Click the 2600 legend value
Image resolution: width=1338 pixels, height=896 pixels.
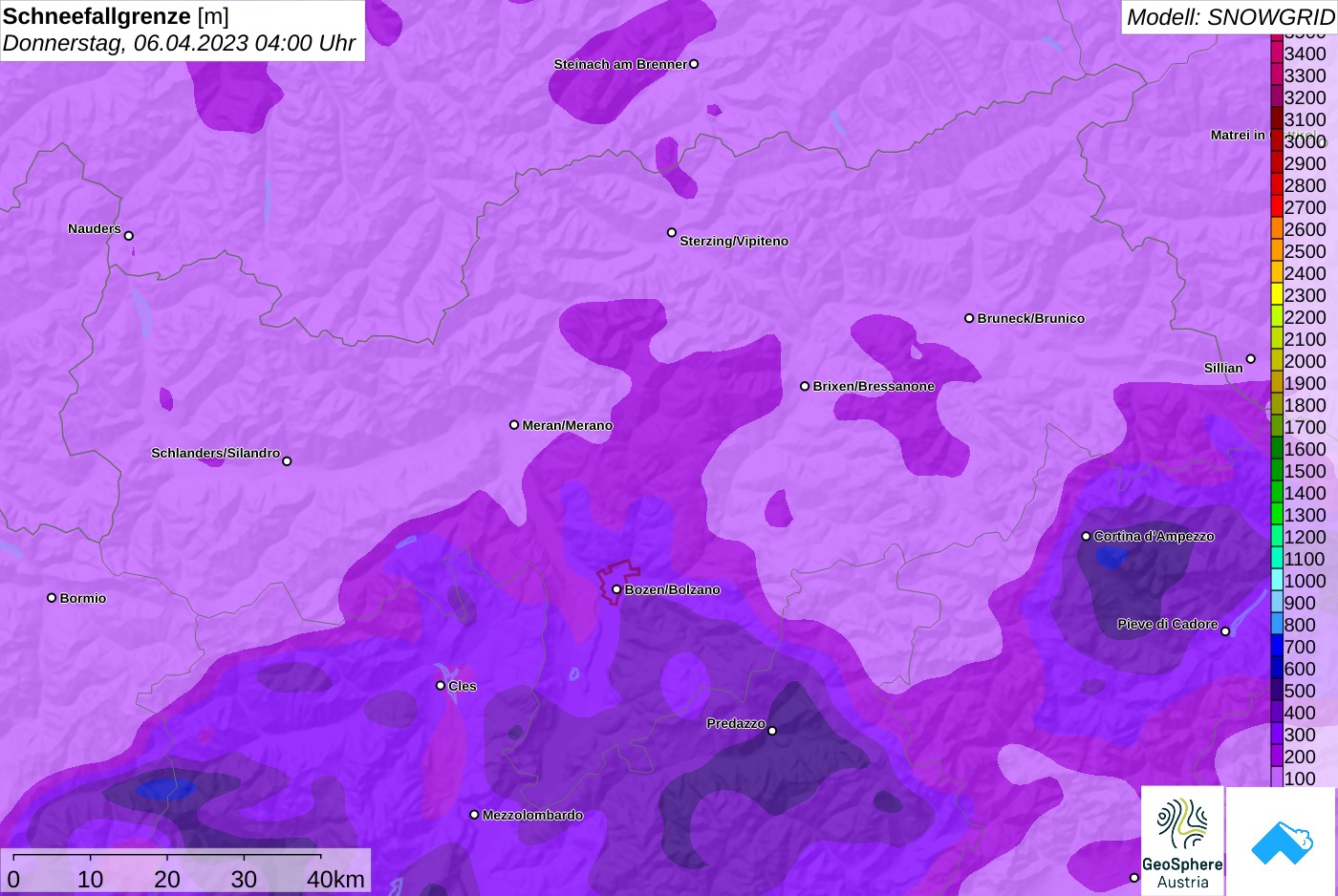(x=1305, y=229)
